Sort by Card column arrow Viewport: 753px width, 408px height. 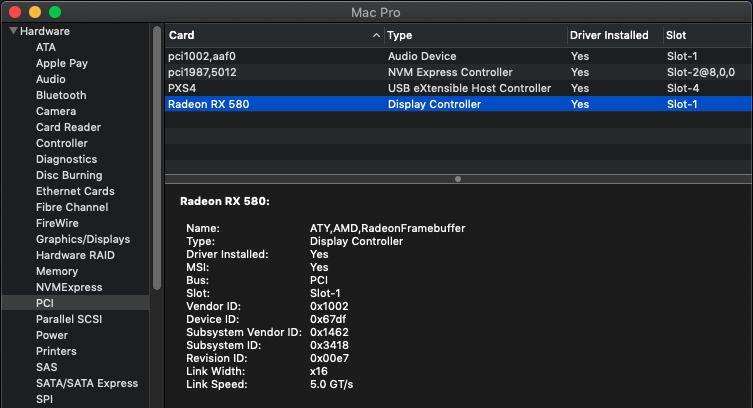pos(376,35)
